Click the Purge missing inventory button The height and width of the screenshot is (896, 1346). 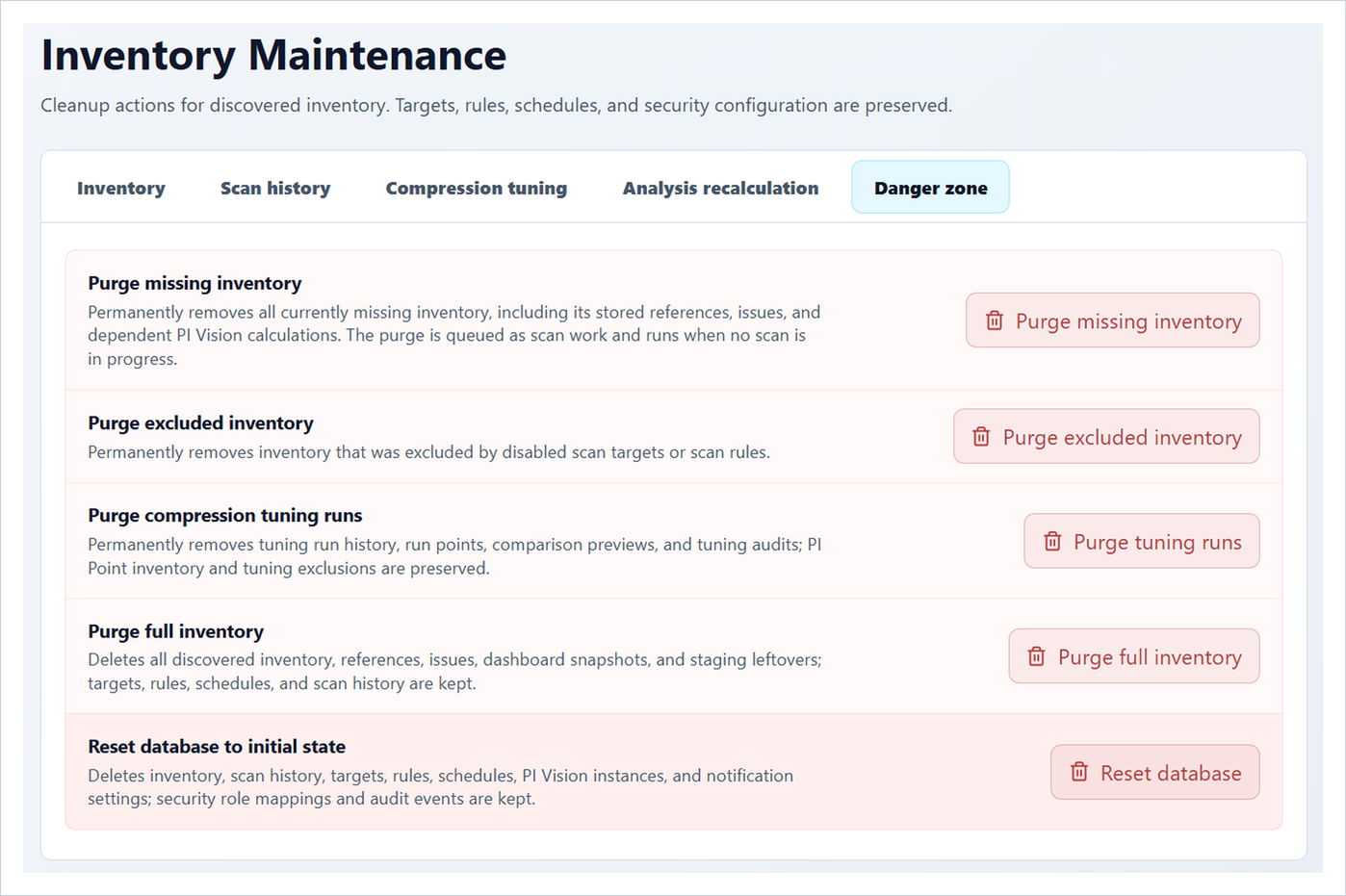point(1113,320)
